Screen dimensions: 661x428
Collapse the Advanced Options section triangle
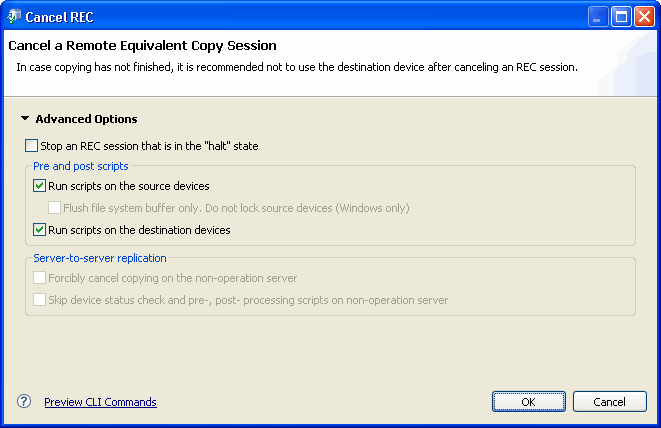[x=25, y=118]
